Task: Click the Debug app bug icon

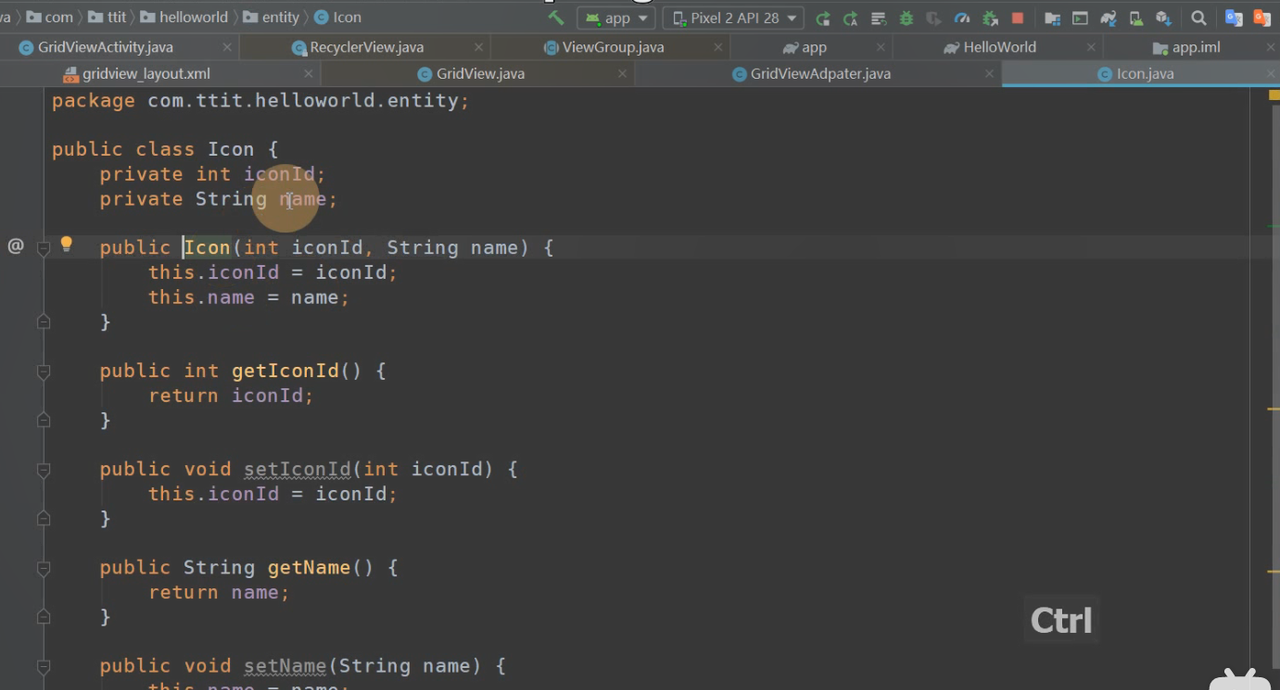Action: (906, 18)
